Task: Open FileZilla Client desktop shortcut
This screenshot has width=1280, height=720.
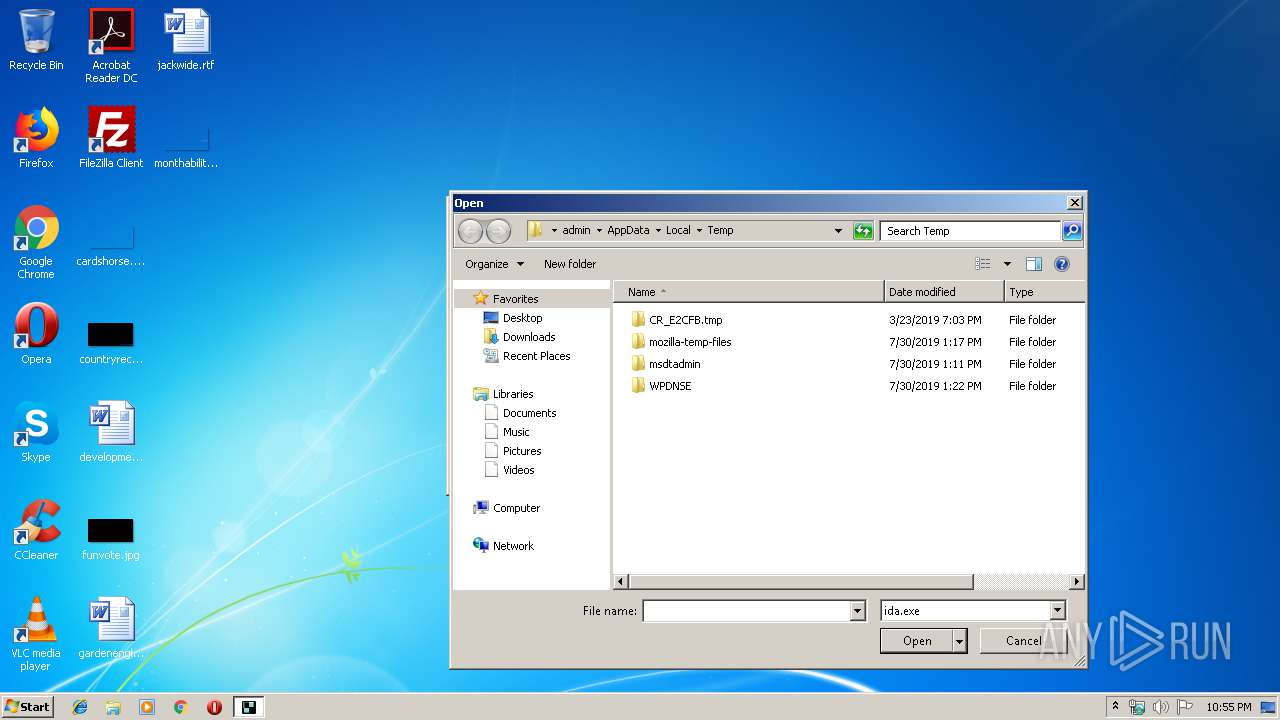Action: tap(111, 138)
